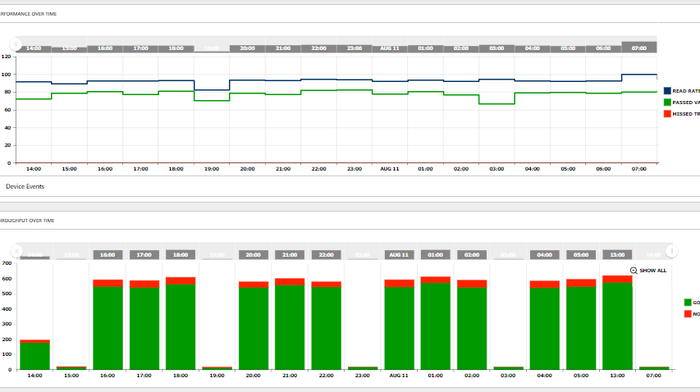Enable the faded 15:00 tag in the throughput selector
This screenshot has height=392, width=700.
(x=71, y=255)
